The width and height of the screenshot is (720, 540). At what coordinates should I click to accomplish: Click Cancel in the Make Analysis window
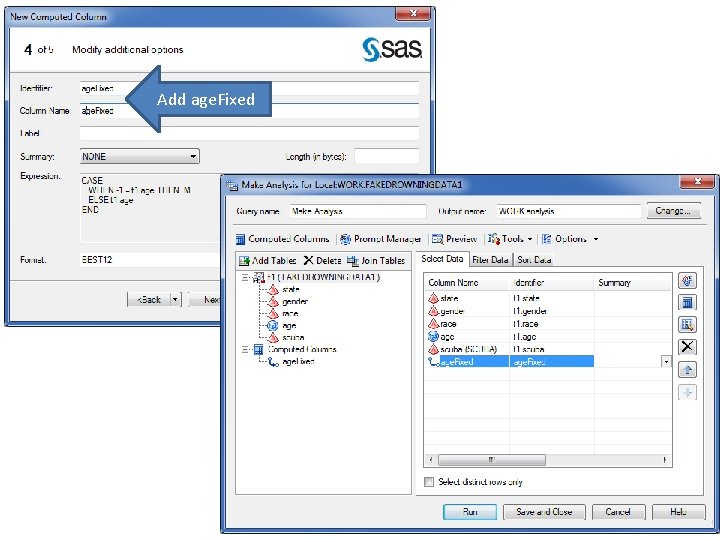tap(619, 512)
